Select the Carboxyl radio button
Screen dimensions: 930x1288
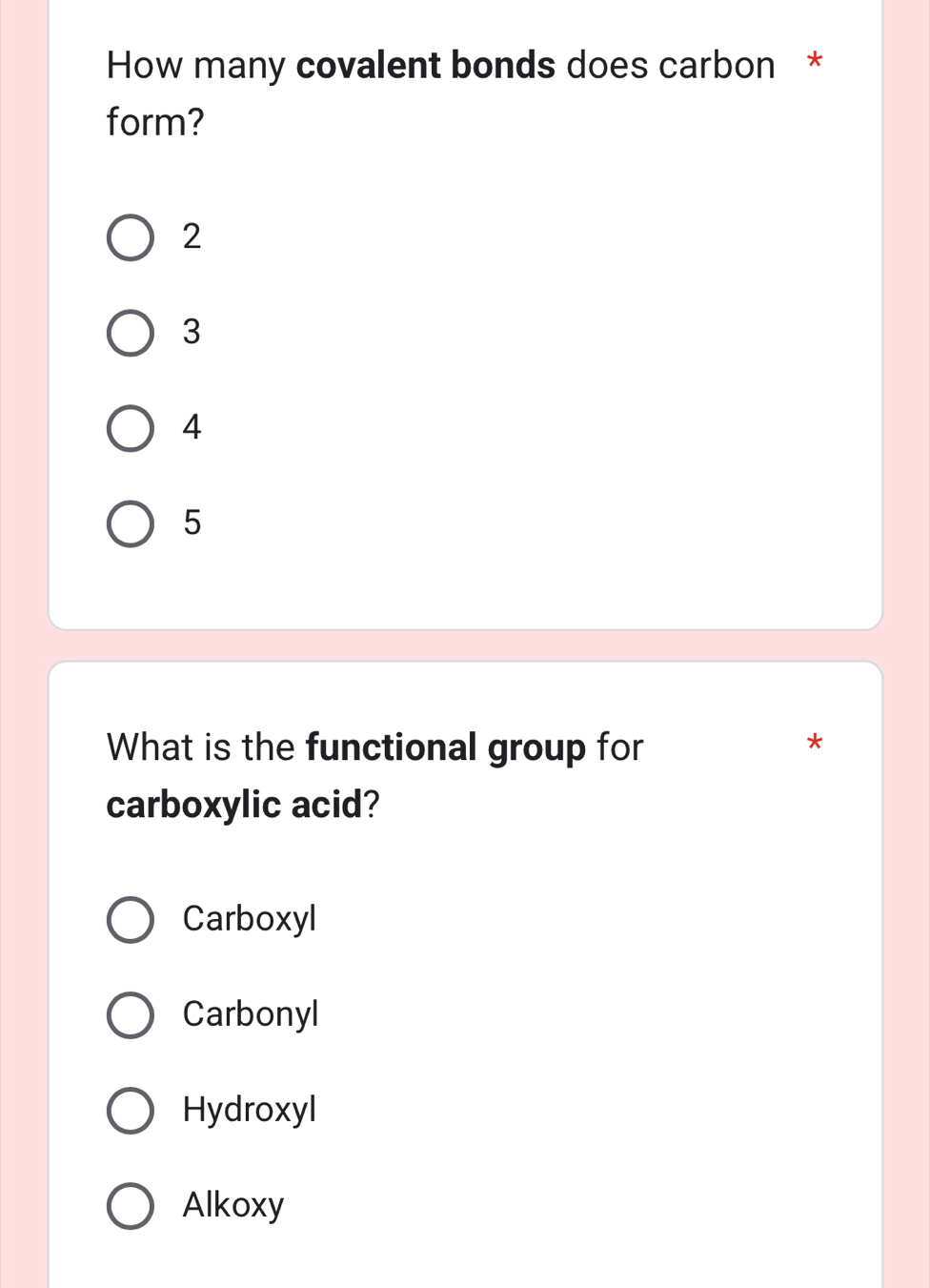[x=130, y=919]
